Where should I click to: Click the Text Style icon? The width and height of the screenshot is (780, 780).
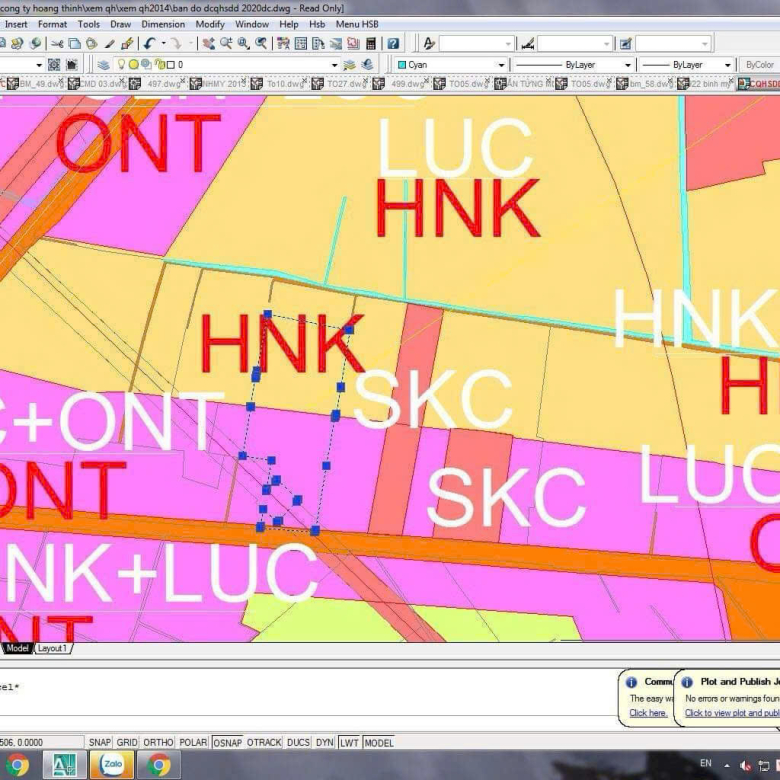point(429,44)
